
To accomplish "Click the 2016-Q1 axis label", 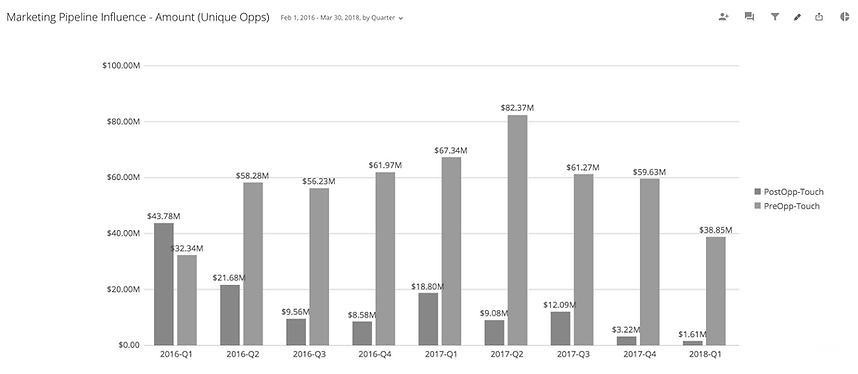I will [x=176, y=354].
